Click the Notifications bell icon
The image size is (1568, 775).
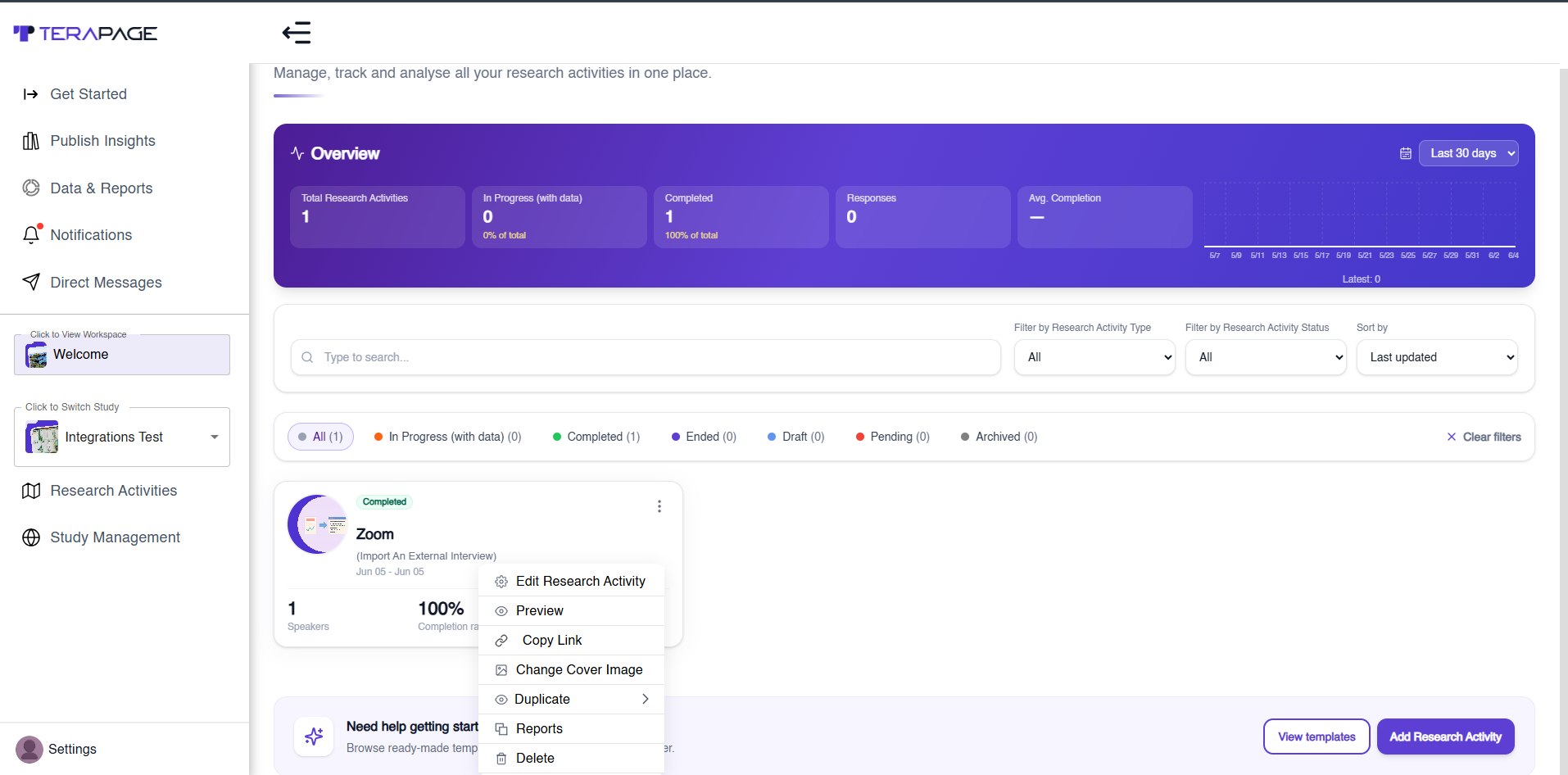point(31,235)
